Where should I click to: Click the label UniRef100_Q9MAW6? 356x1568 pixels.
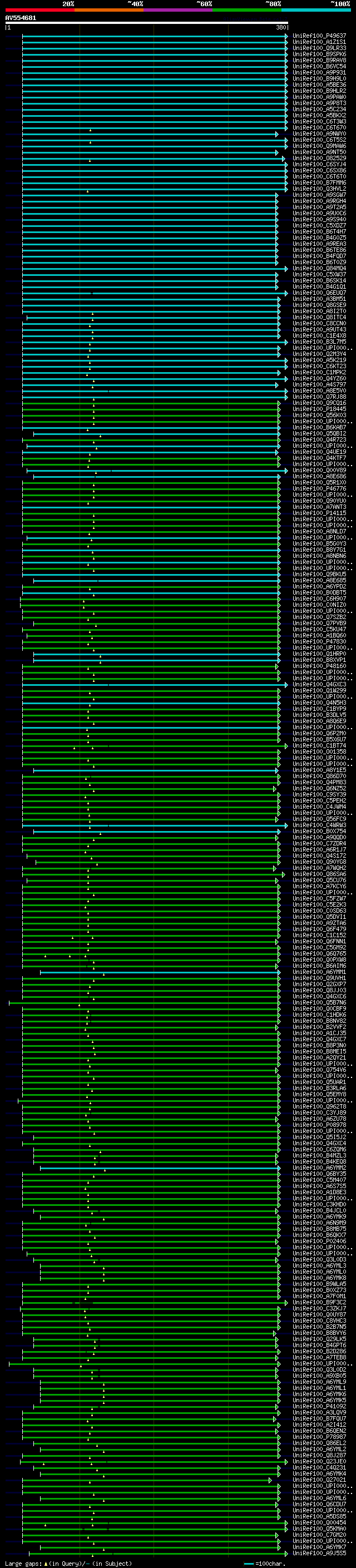coord(319,146)
